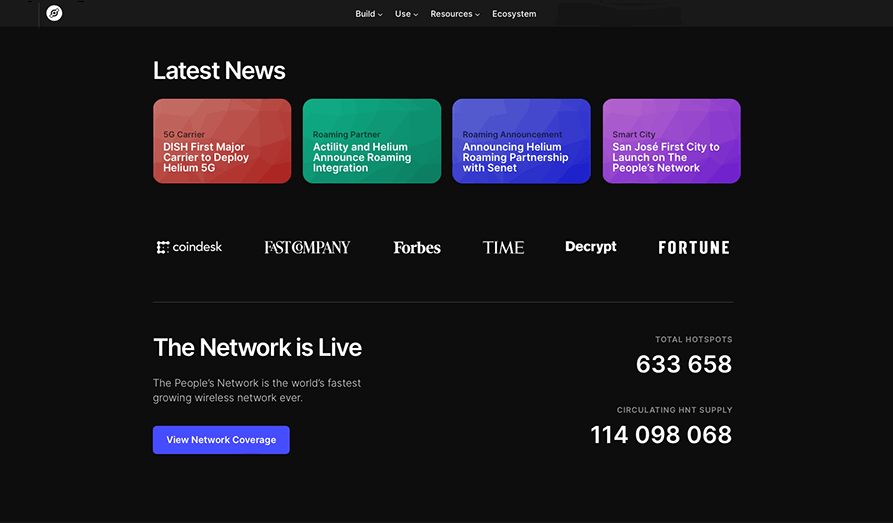Image resolution: width=893 pixels, height=523 pixels.
Task: Click the Fast Company logo
Action: (307, 247)
